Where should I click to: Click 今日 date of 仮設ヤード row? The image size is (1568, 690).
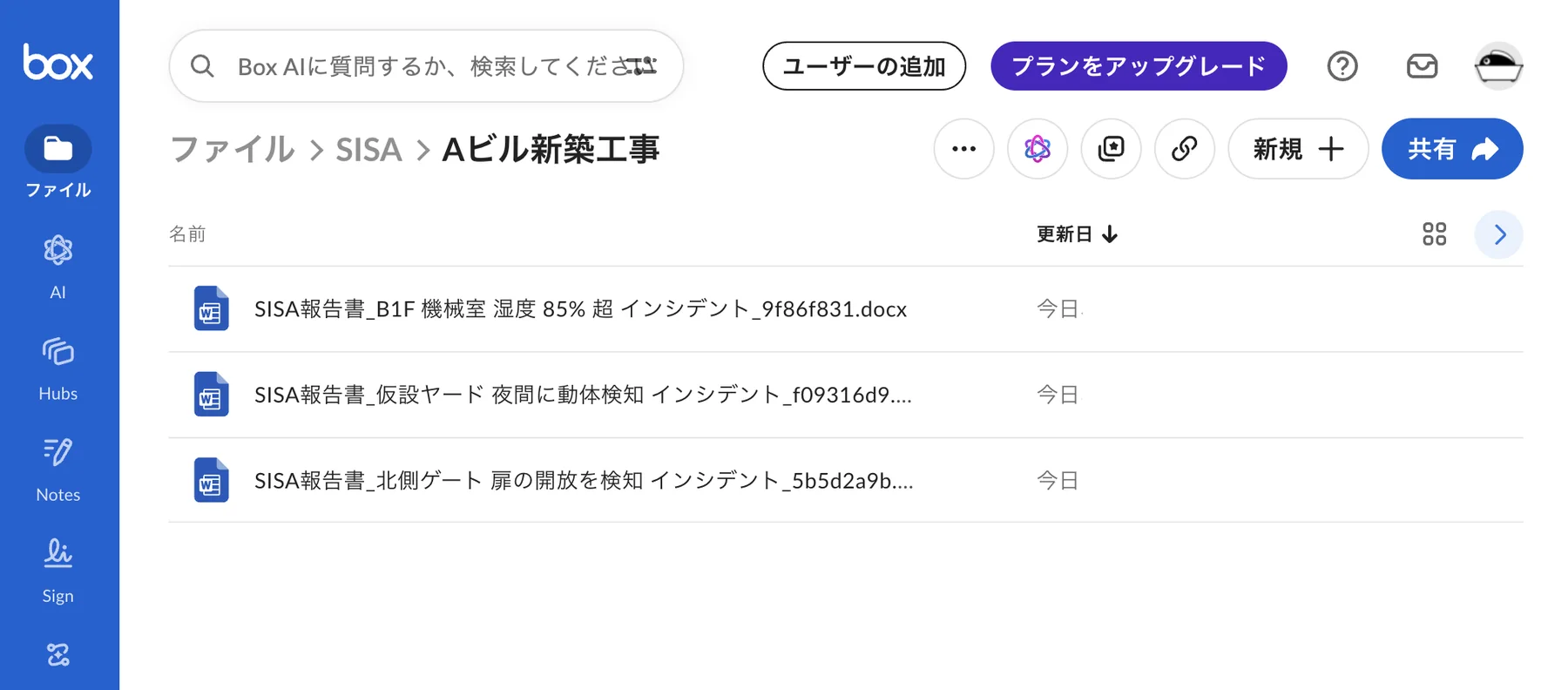tap(1058, 395)
